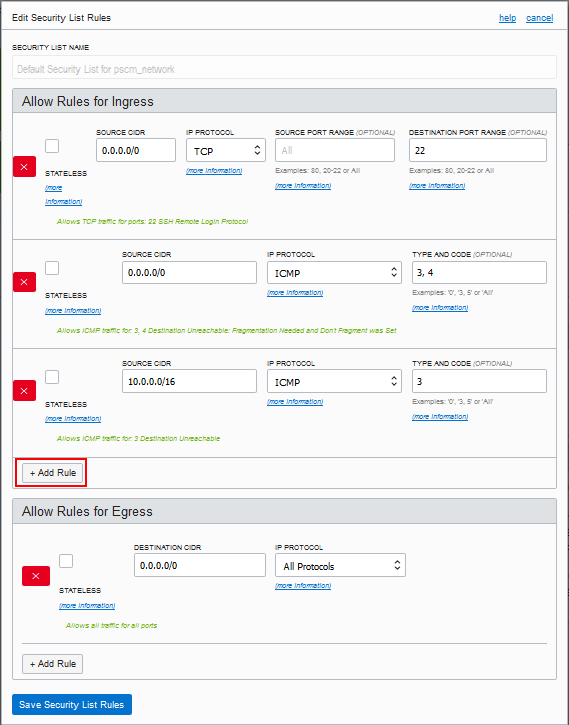569x725 pixels.
Task: Add a new ingress rule
Action: click(x=52, y=473)
